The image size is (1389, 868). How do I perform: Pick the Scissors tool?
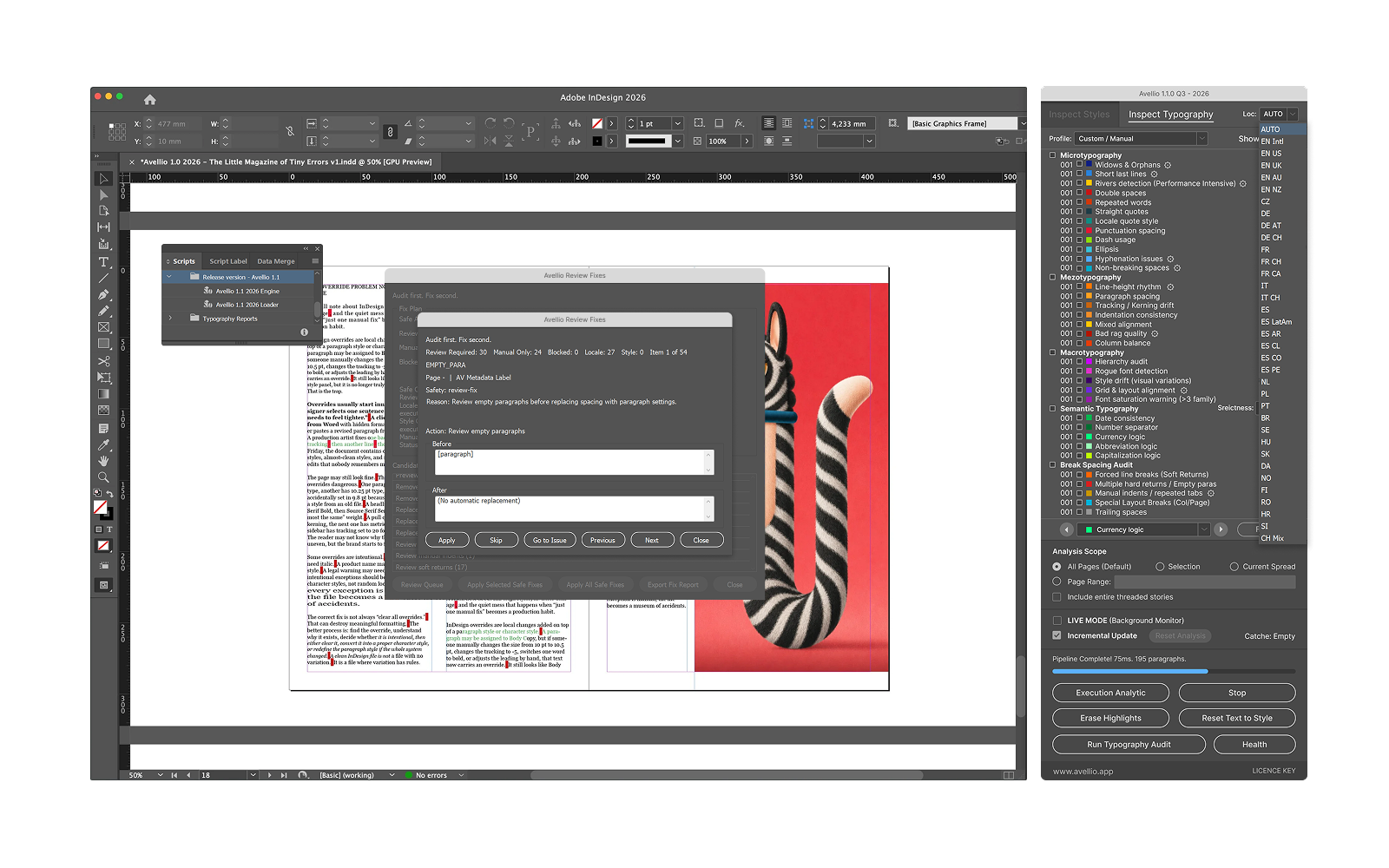pos(104,361)
